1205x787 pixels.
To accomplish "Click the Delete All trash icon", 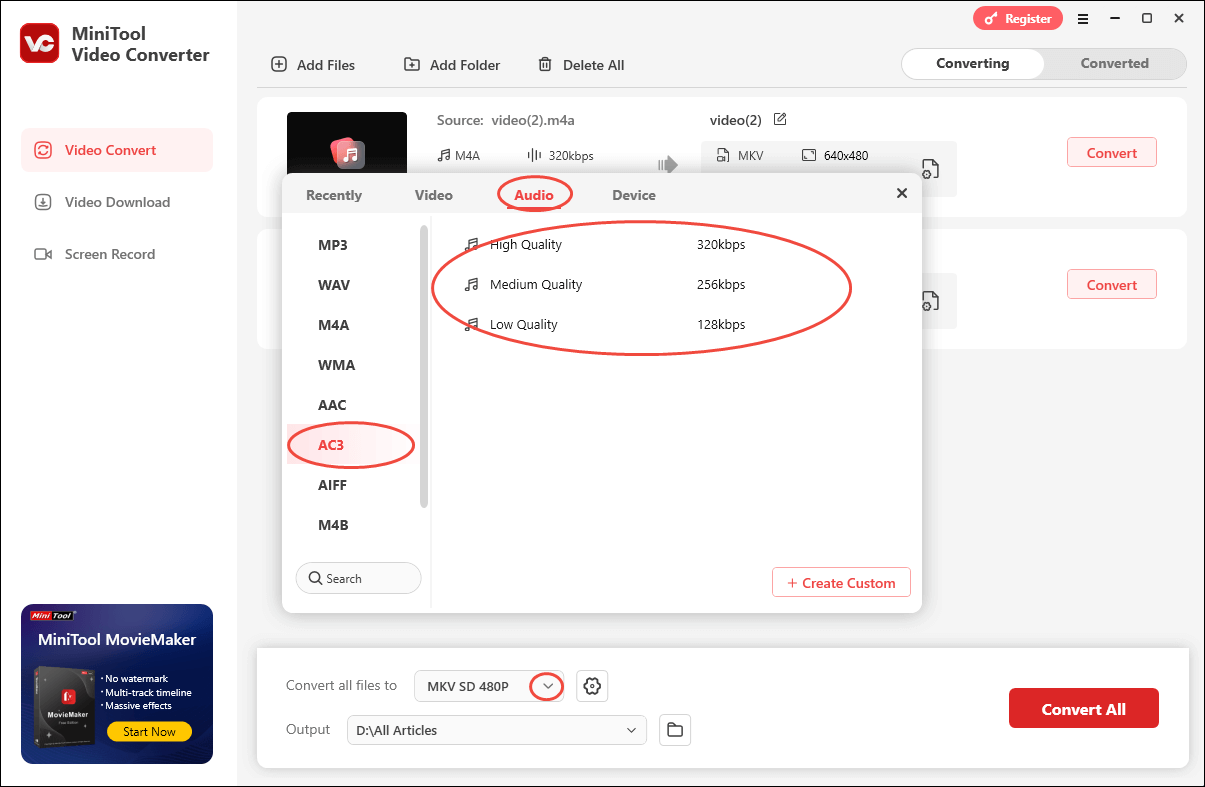I will coord(545,64).
